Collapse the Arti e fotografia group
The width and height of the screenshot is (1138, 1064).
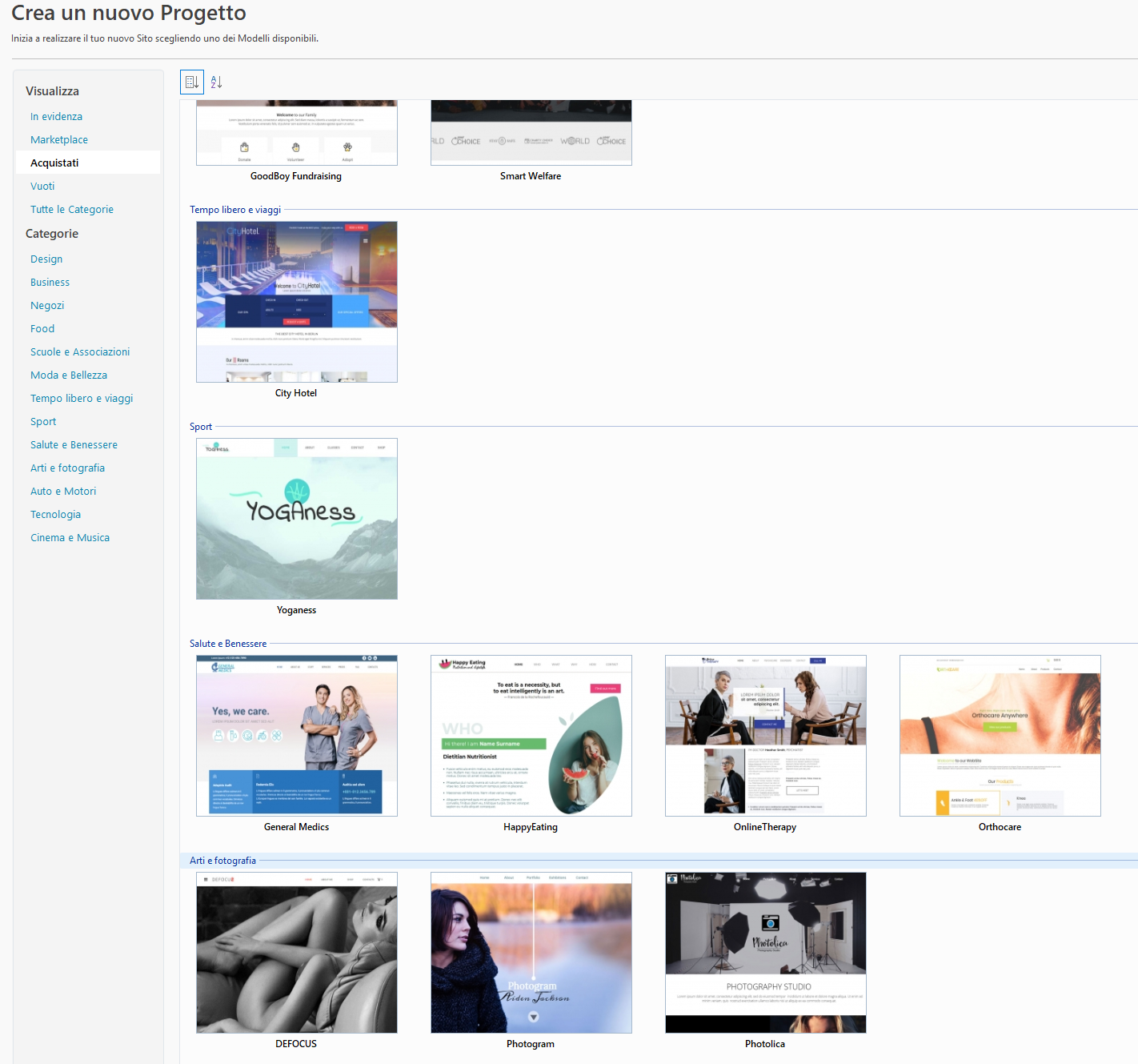click(x=222, y=861)
